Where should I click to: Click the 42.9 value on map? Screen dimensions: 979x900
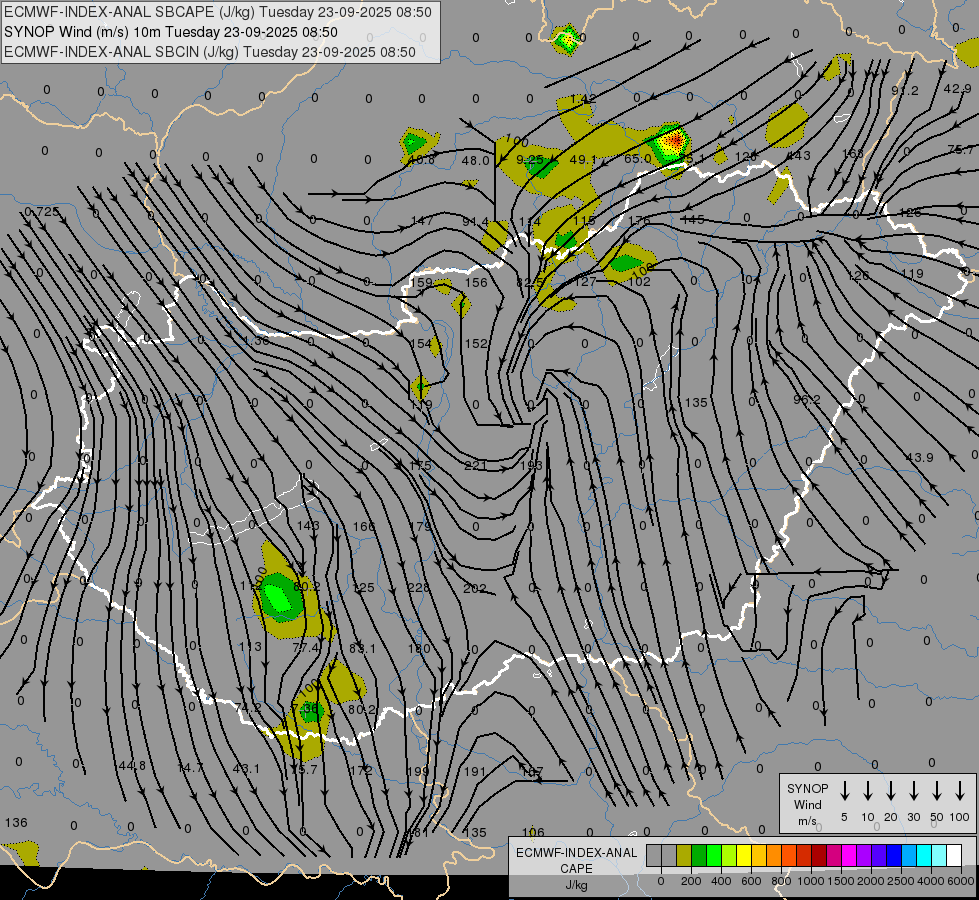[958, 89]
